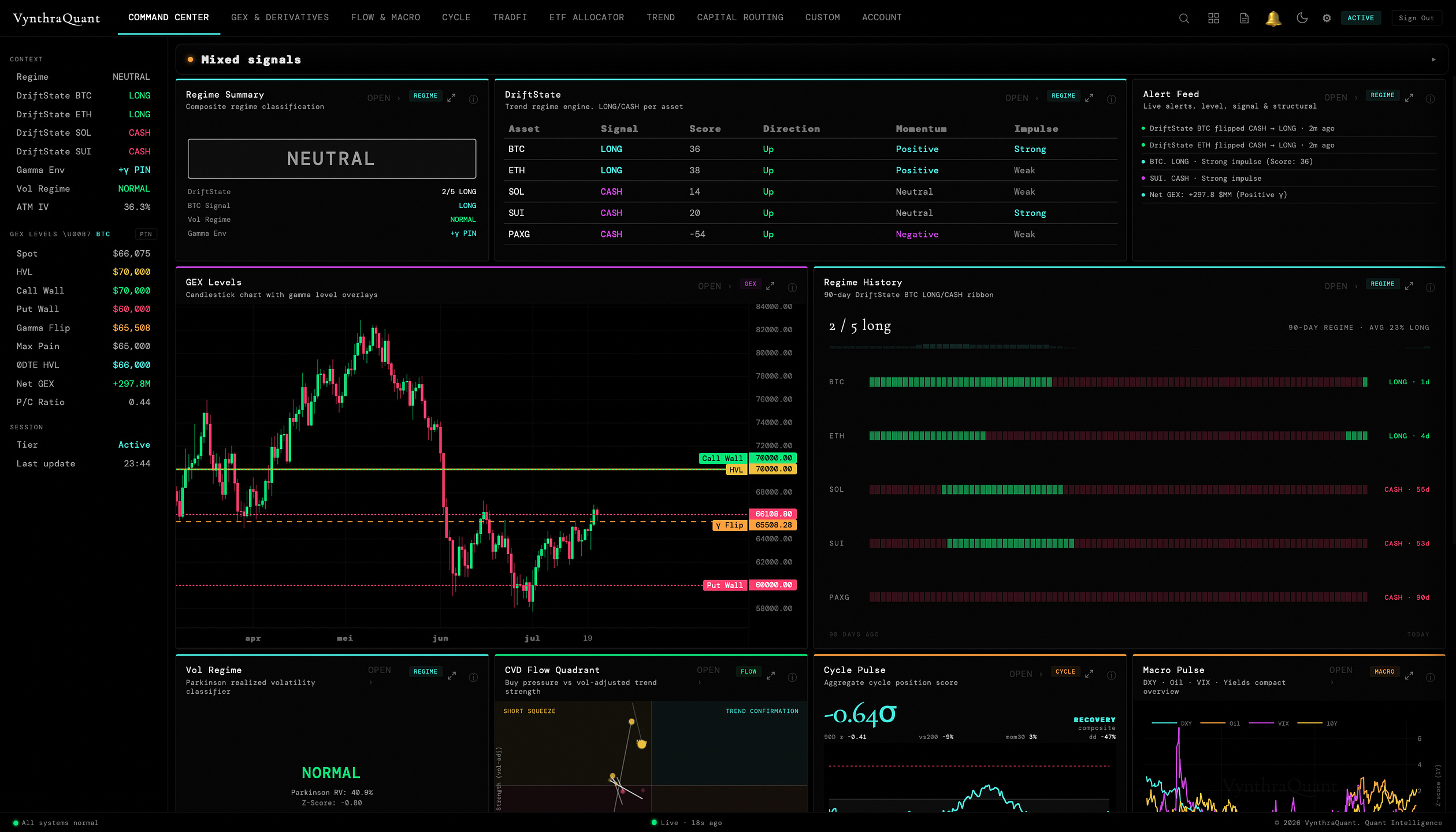Image resolution: width=1456 pixels, height=832 pixels.
Task: Expand the Alert Feed panel fullscreen
Action: tap(1409, 98)
